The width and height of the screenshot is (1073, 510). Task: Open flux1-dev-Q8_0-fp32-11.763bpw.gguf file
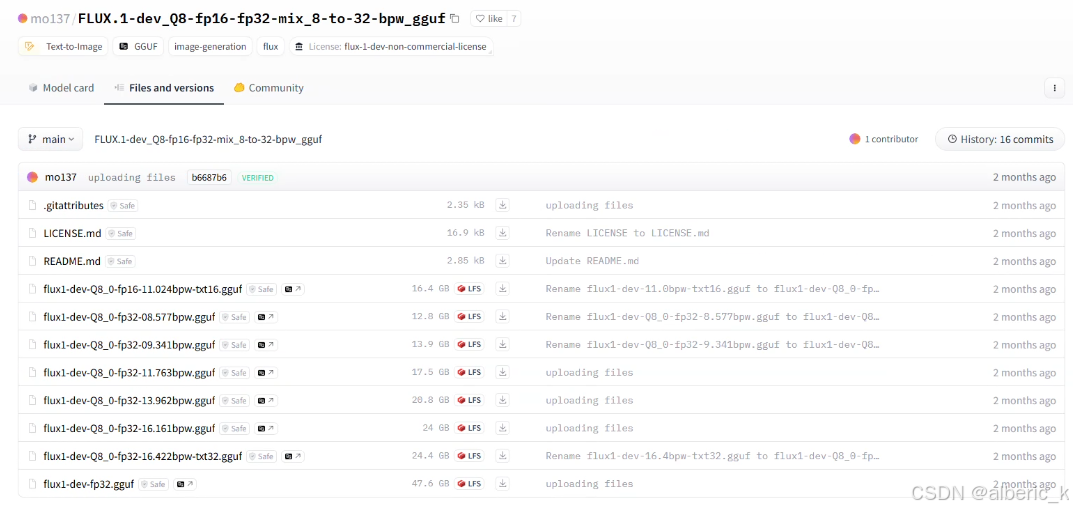(x=129, y=372)
